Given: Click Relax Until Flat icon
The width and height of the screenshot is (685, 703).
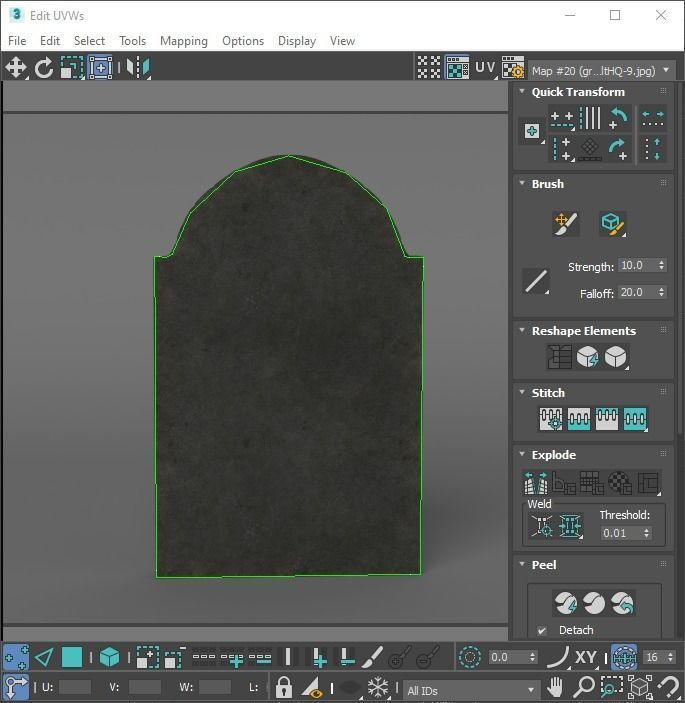Looking at the screenshot, I should point(587,357).
